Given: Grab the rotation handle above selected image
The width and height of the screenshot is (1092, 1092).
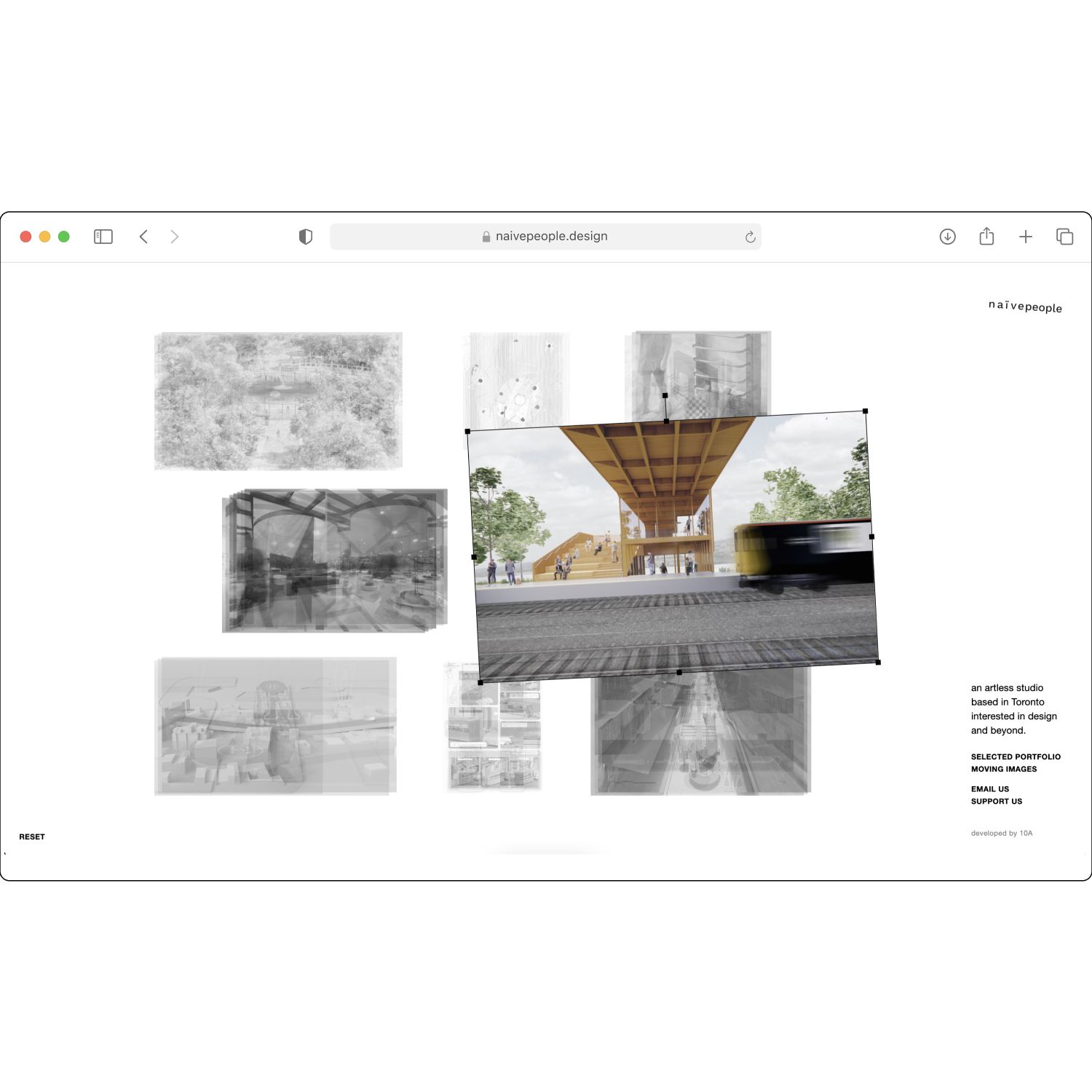Looking at the screenshot, I should [x=665, y=395].
